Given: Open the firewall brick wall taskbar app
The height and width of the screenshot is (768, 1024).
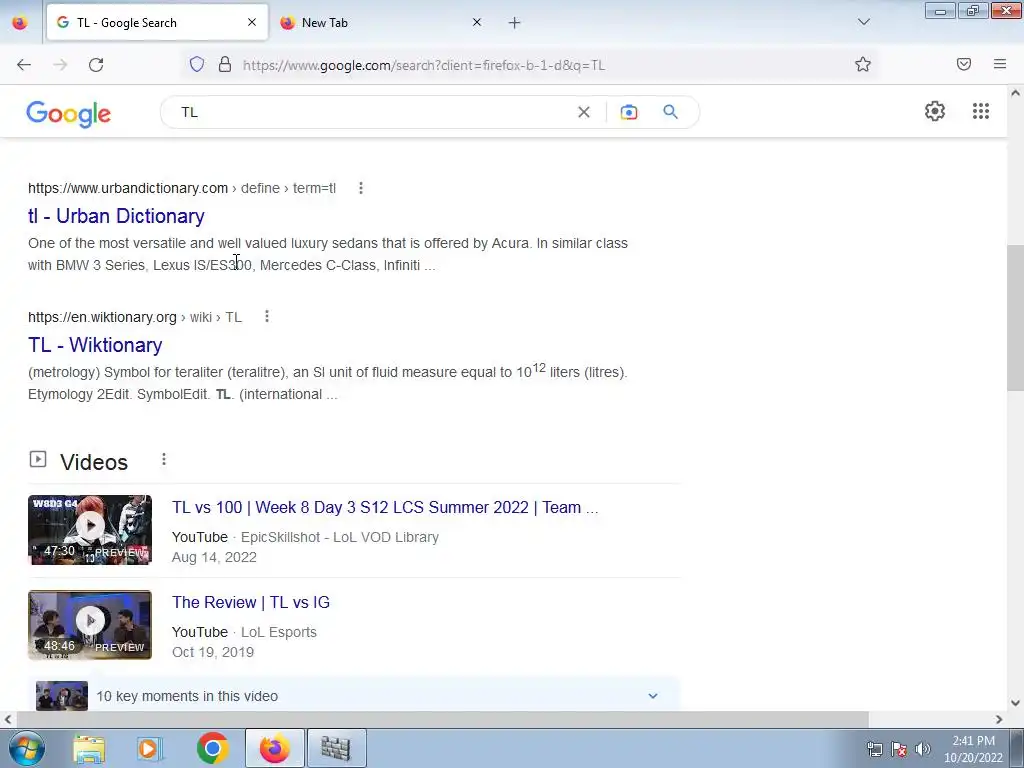Looking at the screenshot, I should tap(336, 748).
